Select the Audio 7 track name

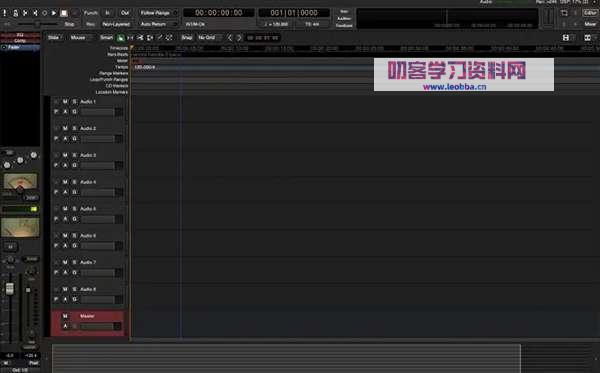point(88,262)
